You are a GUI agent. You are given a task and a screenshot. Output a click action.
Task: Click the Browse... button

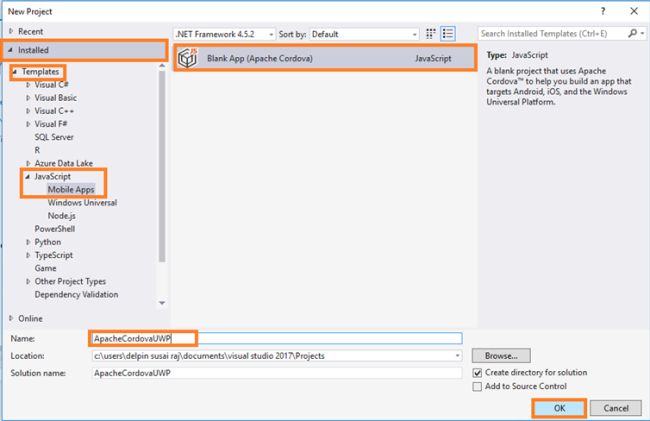pos(501,356)
